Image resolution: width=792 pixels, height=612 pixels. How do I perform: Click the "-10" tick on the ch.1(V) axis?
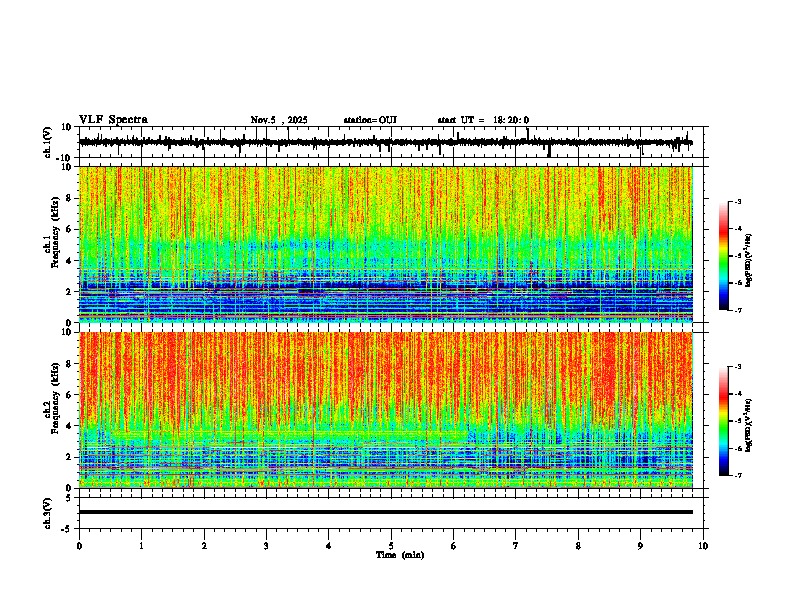pos(65,158)
